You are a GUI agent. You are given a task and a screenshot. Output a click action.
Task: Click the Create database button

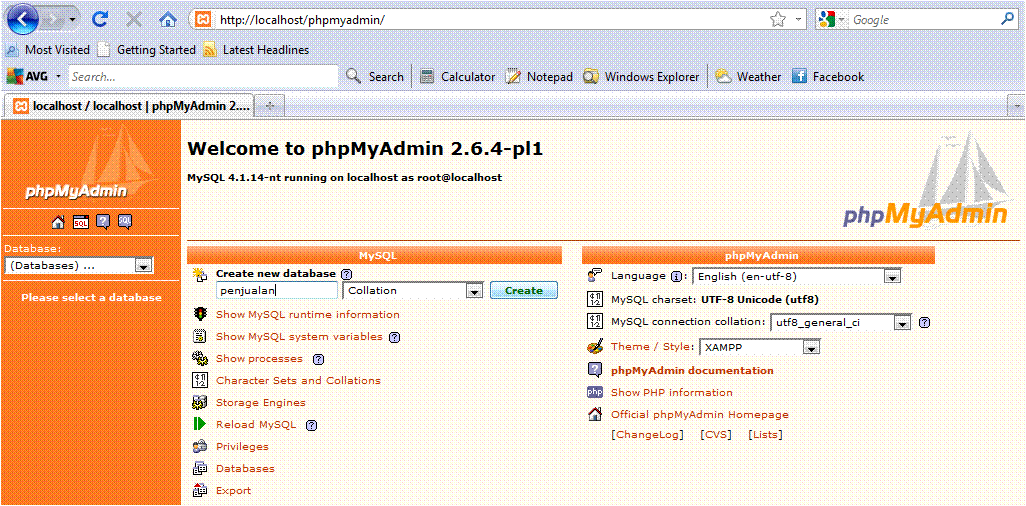point(523,291)
